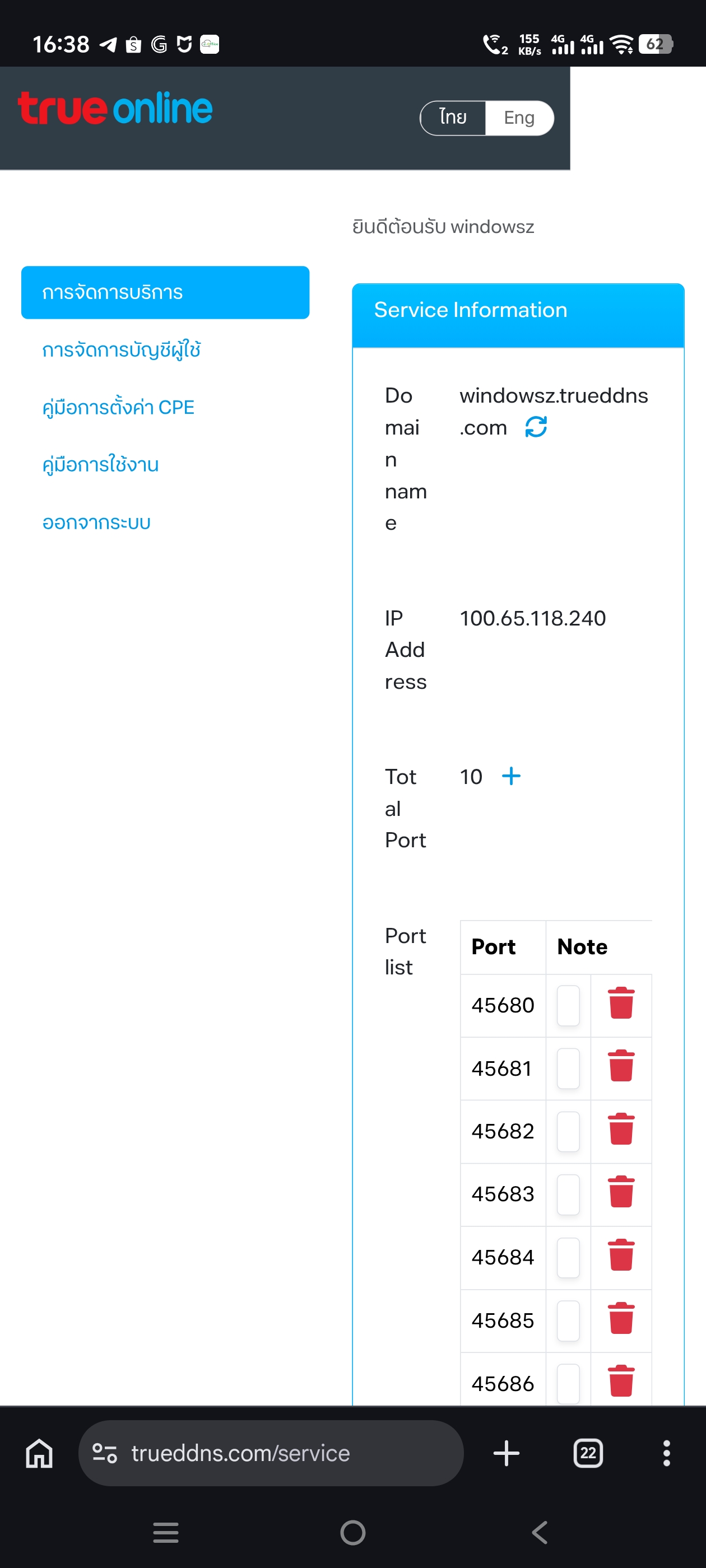Open new browser tab with plus
Image resolution: width=706 pixels, height=1568 pixels.
coord(506,1453)
